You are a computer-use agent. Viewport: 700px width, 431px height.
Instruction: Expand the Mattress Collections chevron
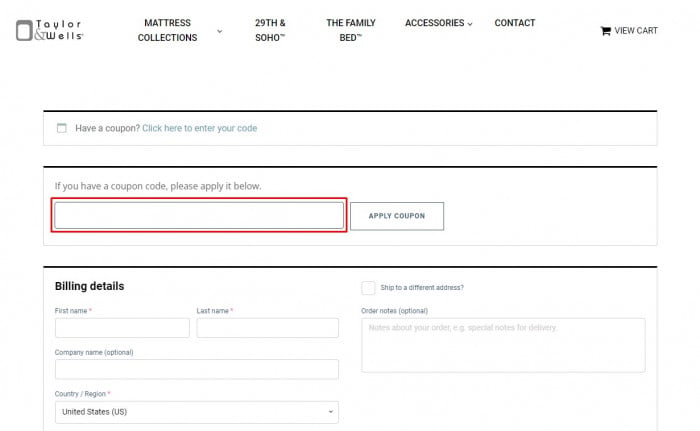click(220, 31)
